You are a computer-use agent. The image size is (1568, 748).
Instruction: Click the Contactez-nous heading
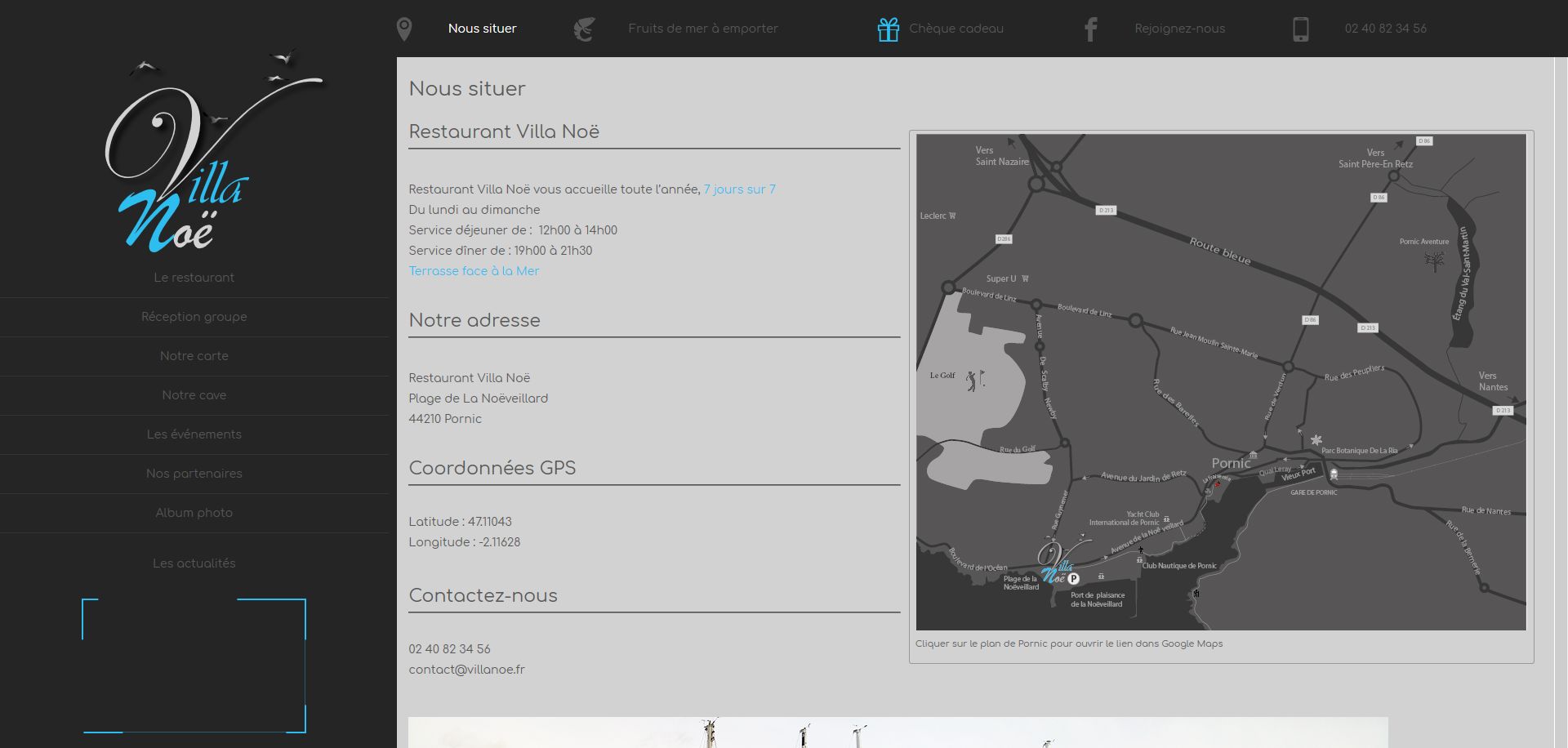[x=483, y=595]
